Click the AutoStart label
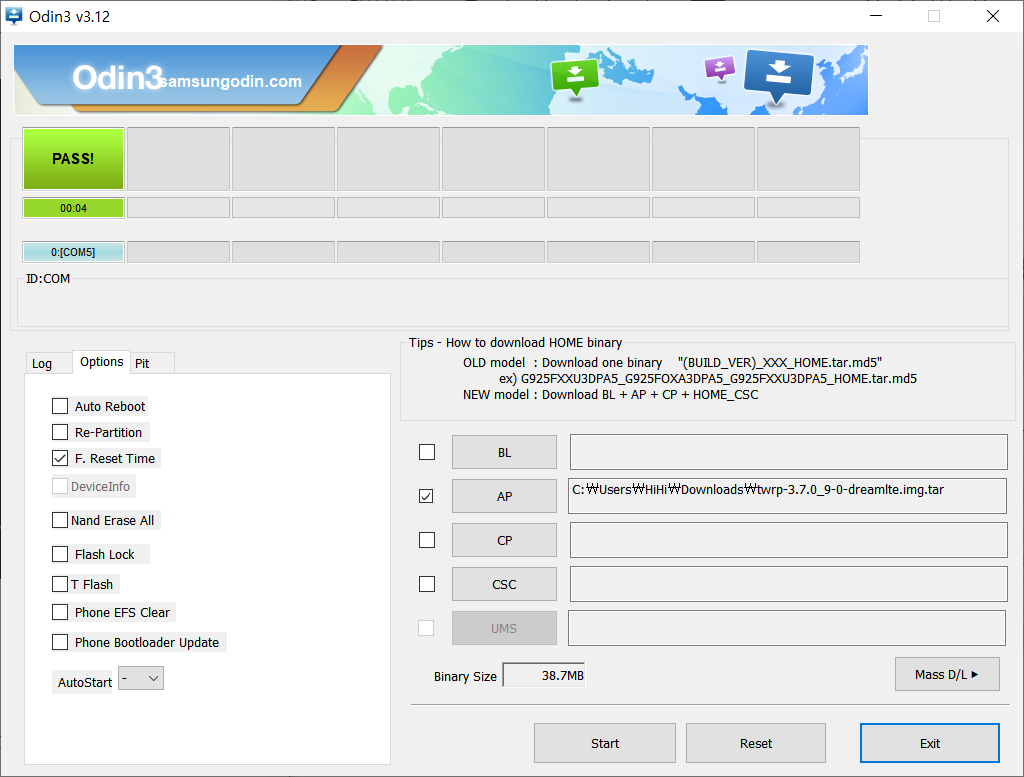1024x777 pixels. tap(85, 682)
